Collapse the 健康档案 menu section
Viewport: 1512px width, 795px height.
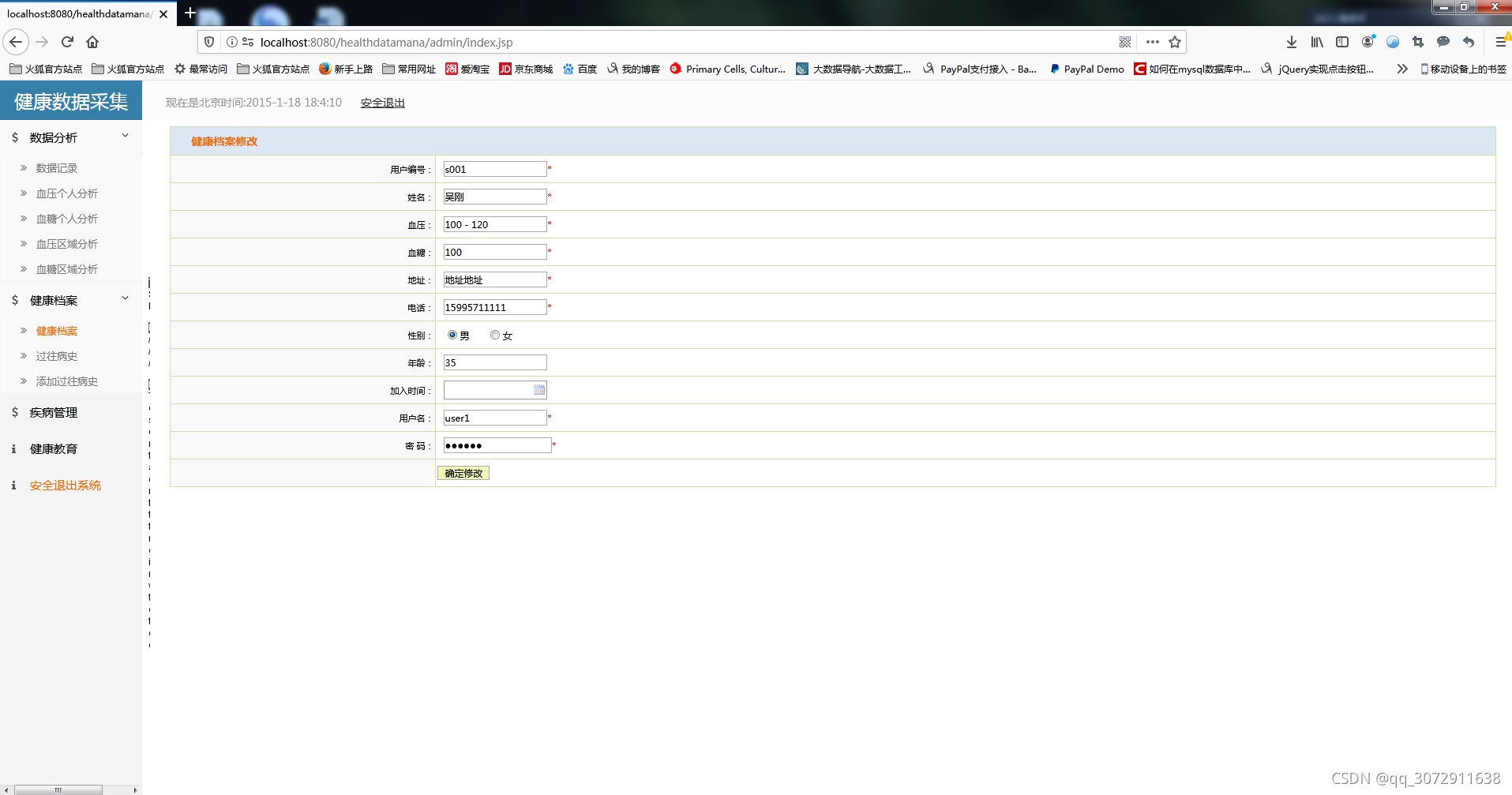71,300
